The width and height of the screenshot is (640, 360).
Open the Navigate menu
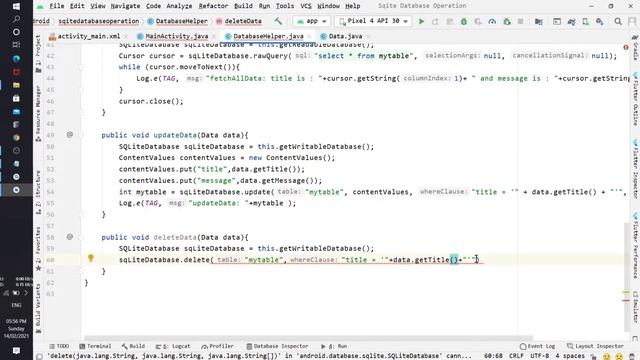click(125, 6)
